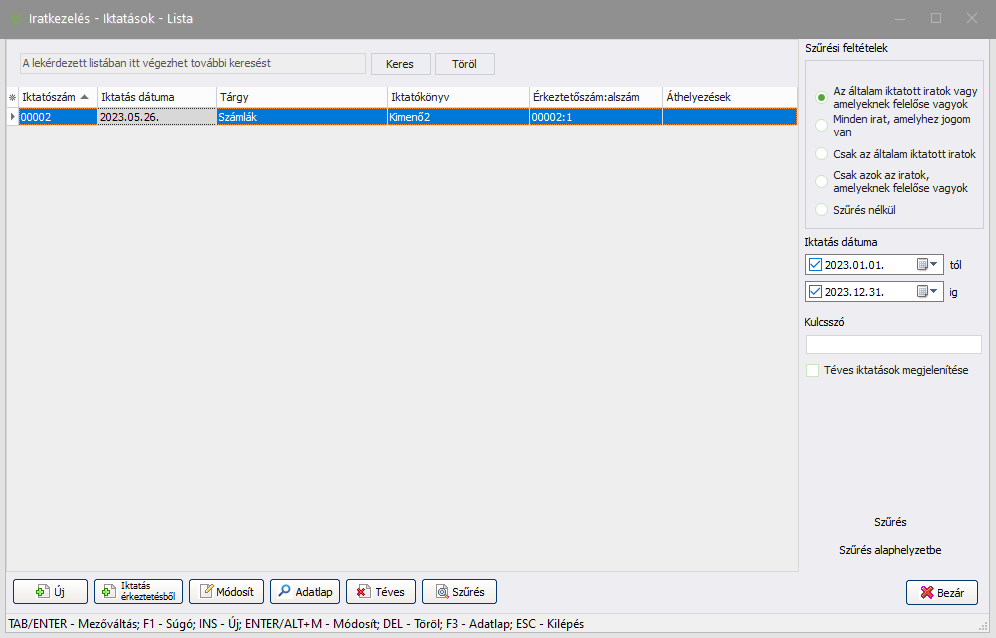The width and height of the screenshot is (996, 638).
Task: Click 'Szűrés alaphelyzetbe' to reset filters
Action: [x=890, y=550]
